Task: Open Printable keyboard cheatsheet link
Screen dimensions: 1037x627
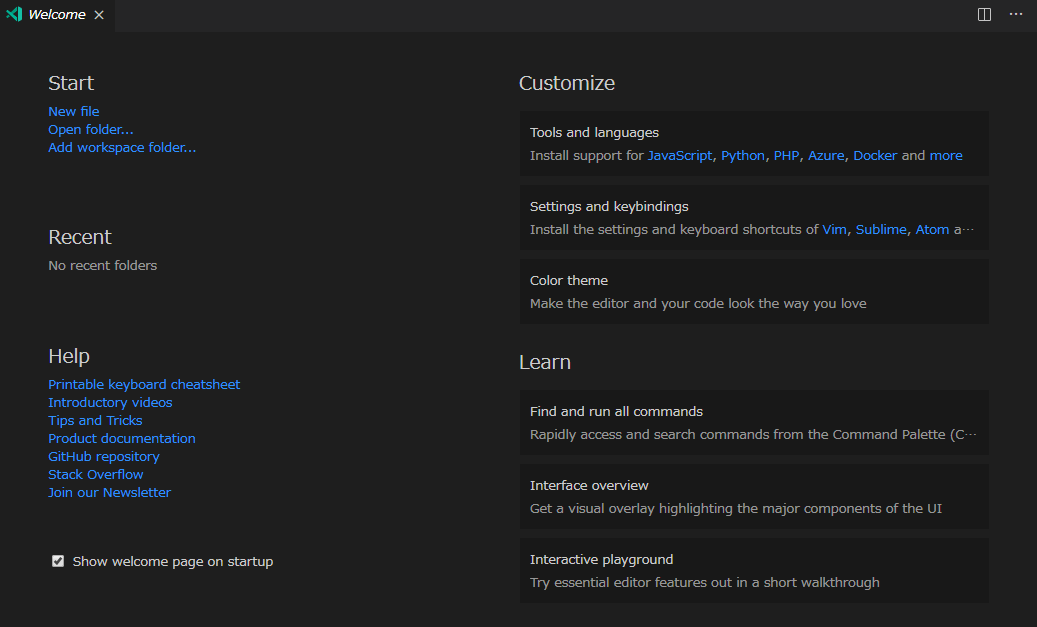Action: point(144,384)
